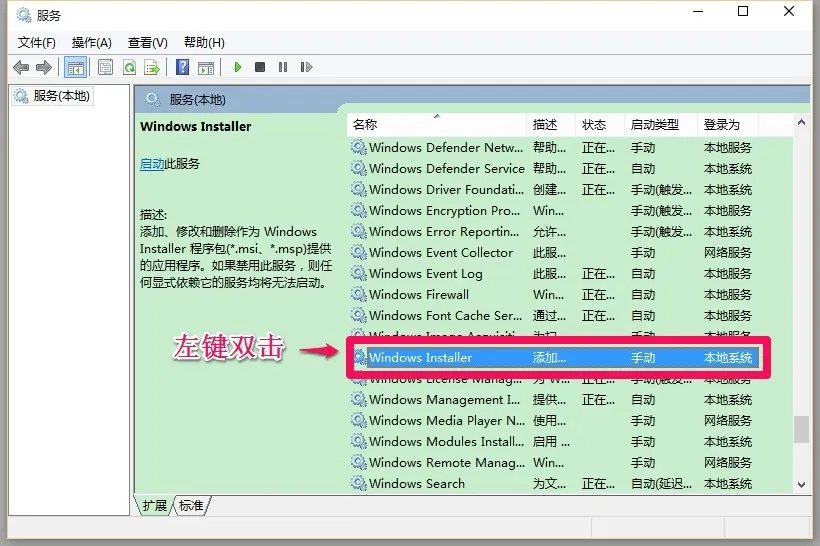820x546 pixels.
Task: Restart the service with the restart button
Action: click(x=306, y=67)
